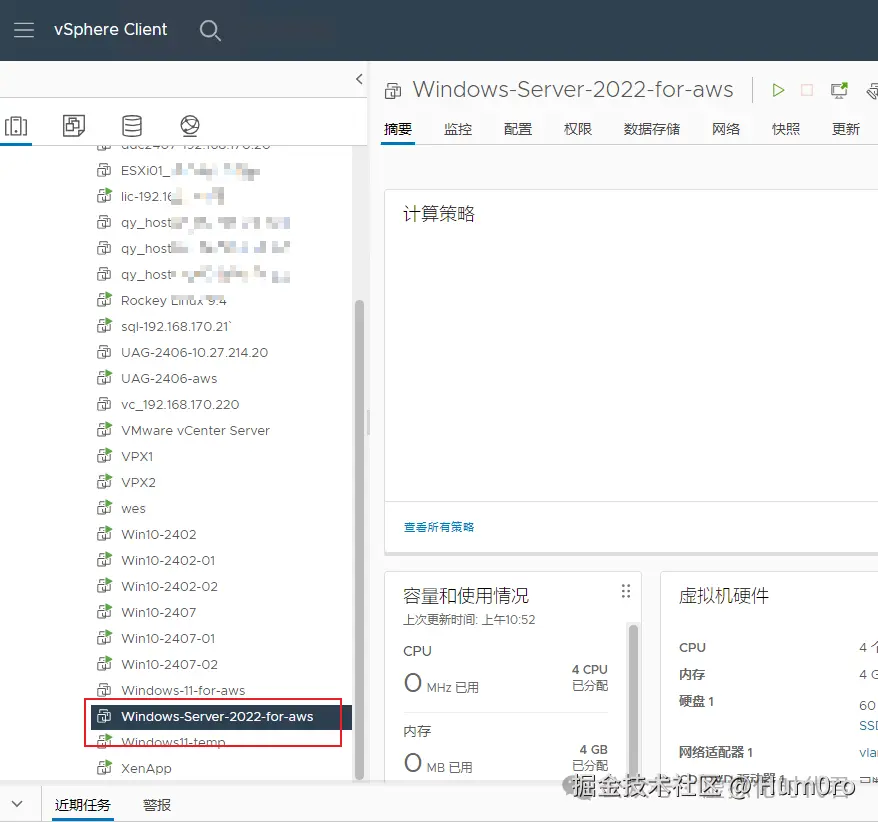Switch to Storage view icon
The image size is (878, 822).
[x=132, y=125]
